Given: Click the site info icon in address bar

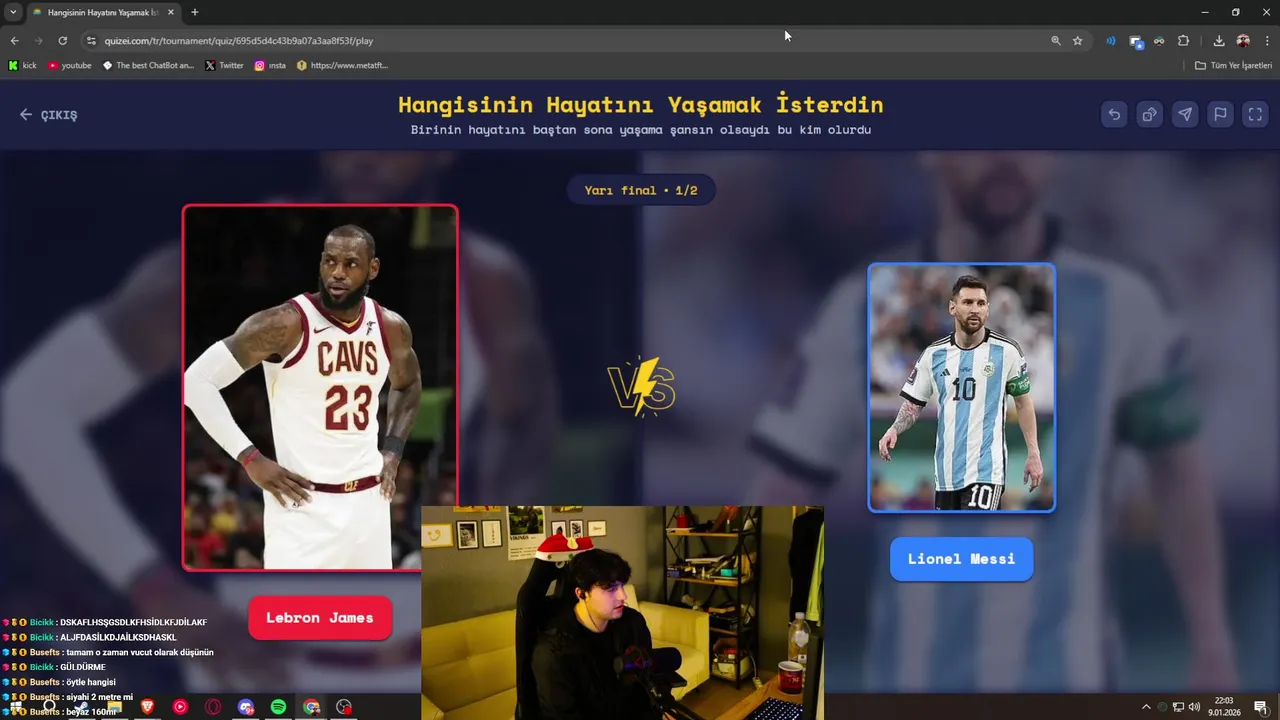Looking at the screenshot, I should tap(91, 41).
